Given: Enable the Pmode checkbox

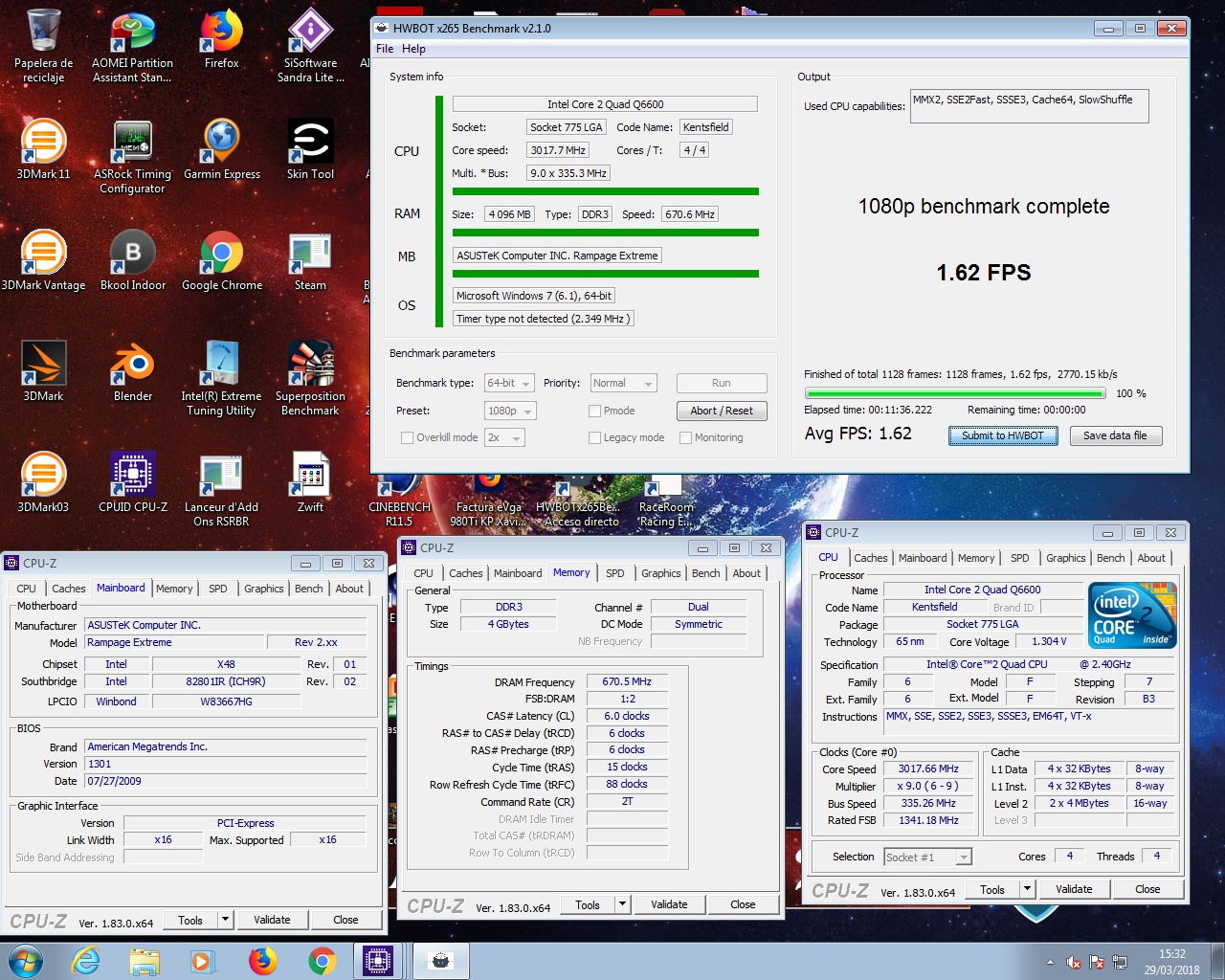Looking at the screenshot, I should click(595, 411).
